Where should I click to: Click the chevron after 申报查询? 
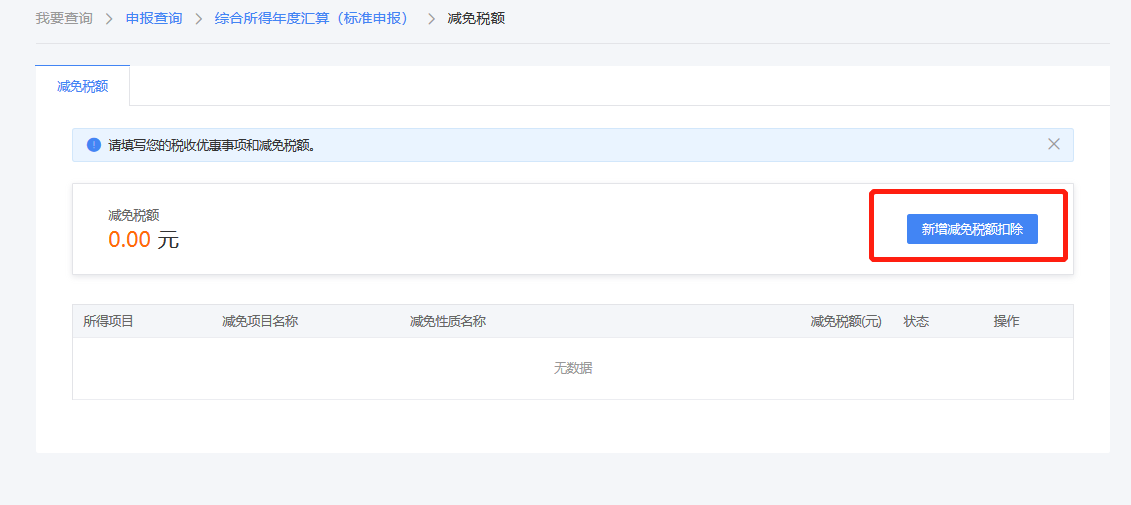click(x=198, y=19)
